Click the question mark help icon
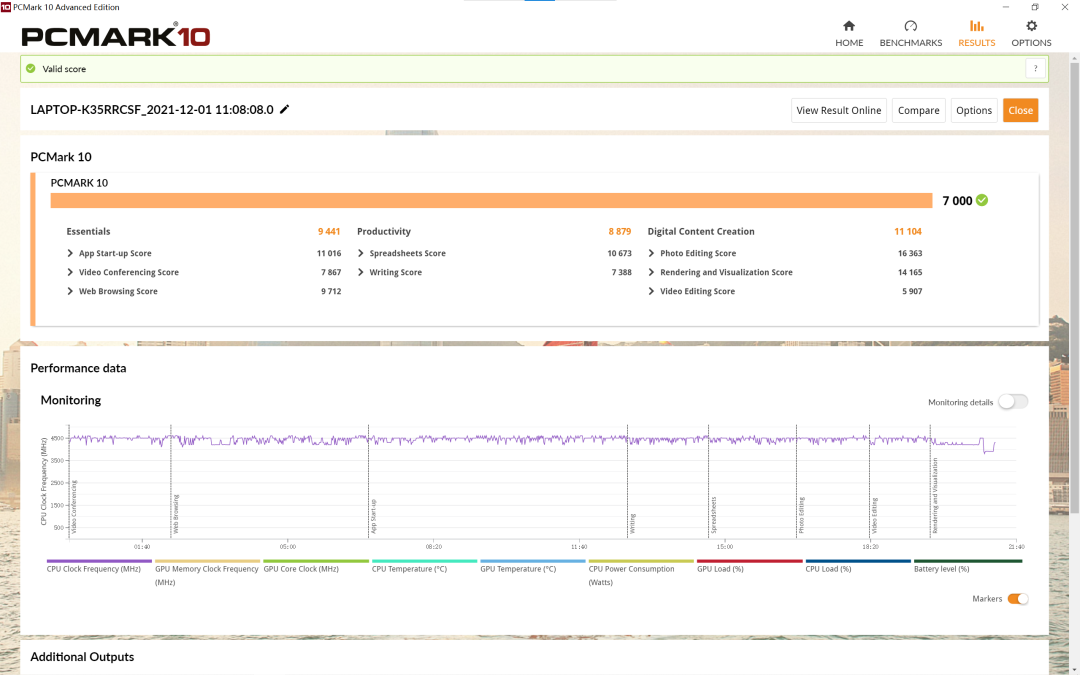The height and width of the screenshot is (675, 1080). click(1035, 69)
